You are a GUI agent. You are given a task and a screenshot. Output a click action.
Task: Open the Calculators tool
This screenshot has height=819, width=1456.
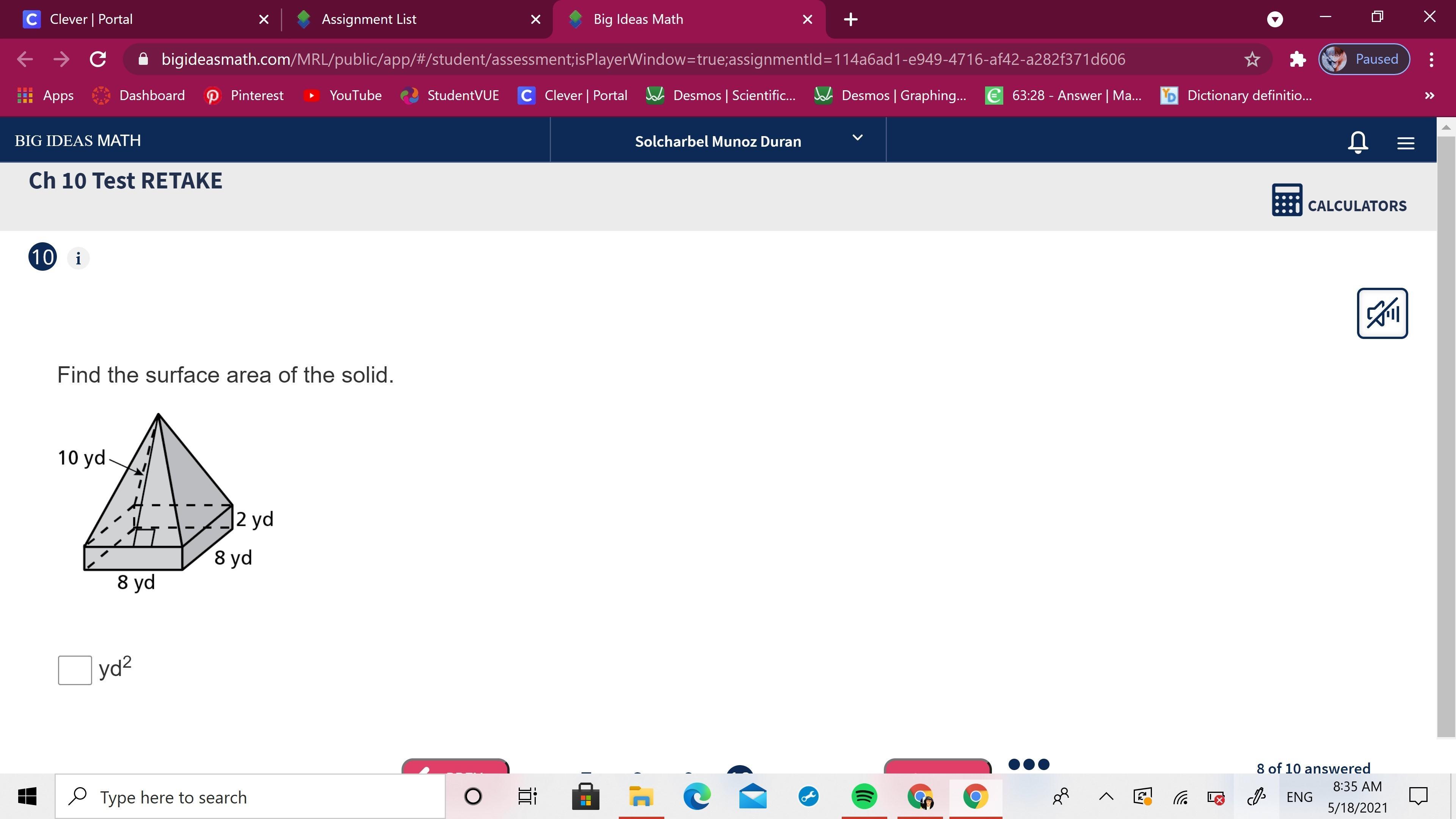point(1338,201)
